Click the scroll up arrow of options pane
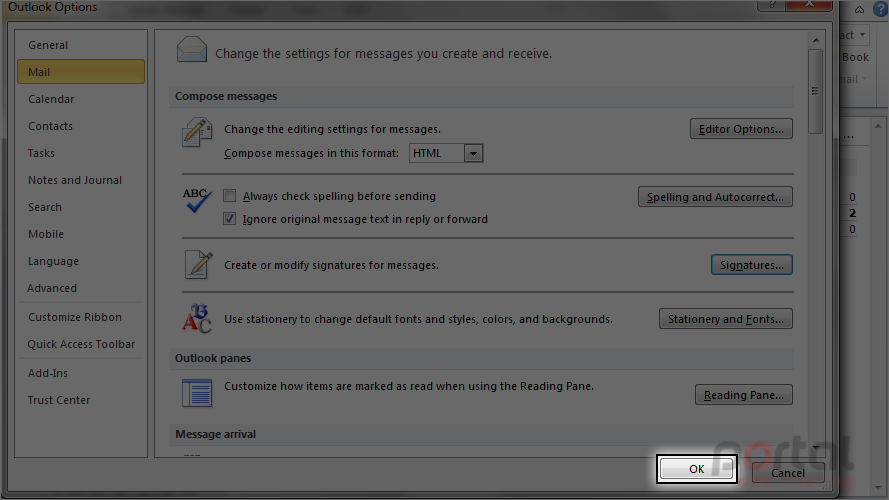The width and height of the screenshot is (889, 500). tap(816, 40)
